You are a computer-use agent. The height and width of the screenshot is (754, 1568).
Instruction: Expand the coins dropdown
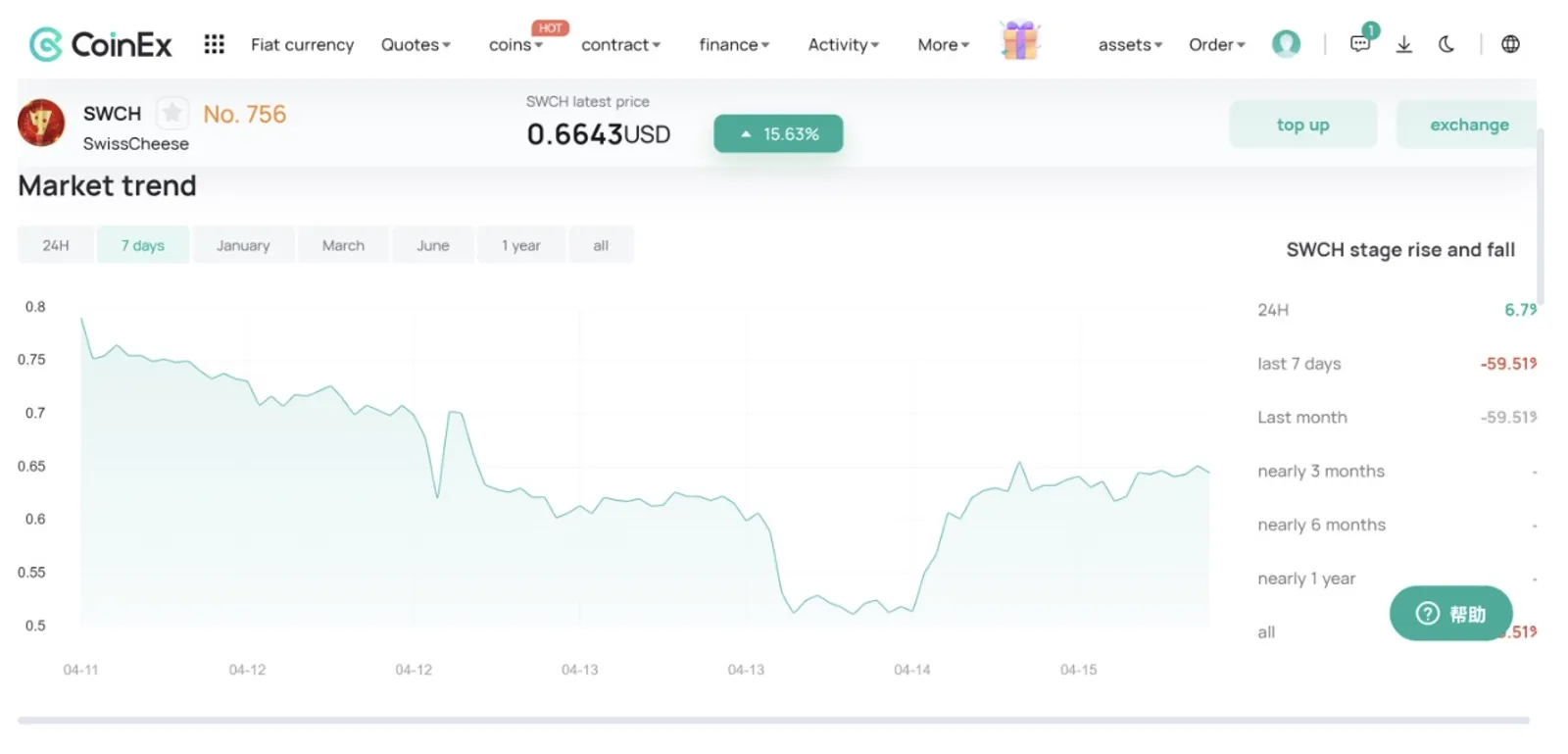click(x=515, y=45)
